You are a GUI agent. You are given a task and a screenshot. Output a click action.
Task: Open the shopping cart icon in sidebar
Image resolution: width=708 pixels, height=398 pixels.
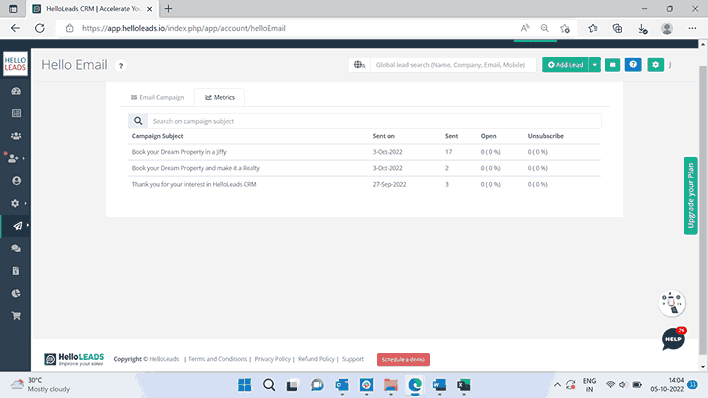coord(16,316)
